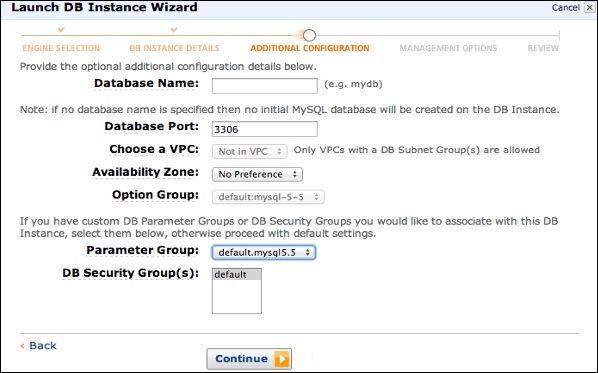The width and height of the screenshot is (598, 373).
Task: Click the DB Security Group(s) label
Action: point(130,273)
